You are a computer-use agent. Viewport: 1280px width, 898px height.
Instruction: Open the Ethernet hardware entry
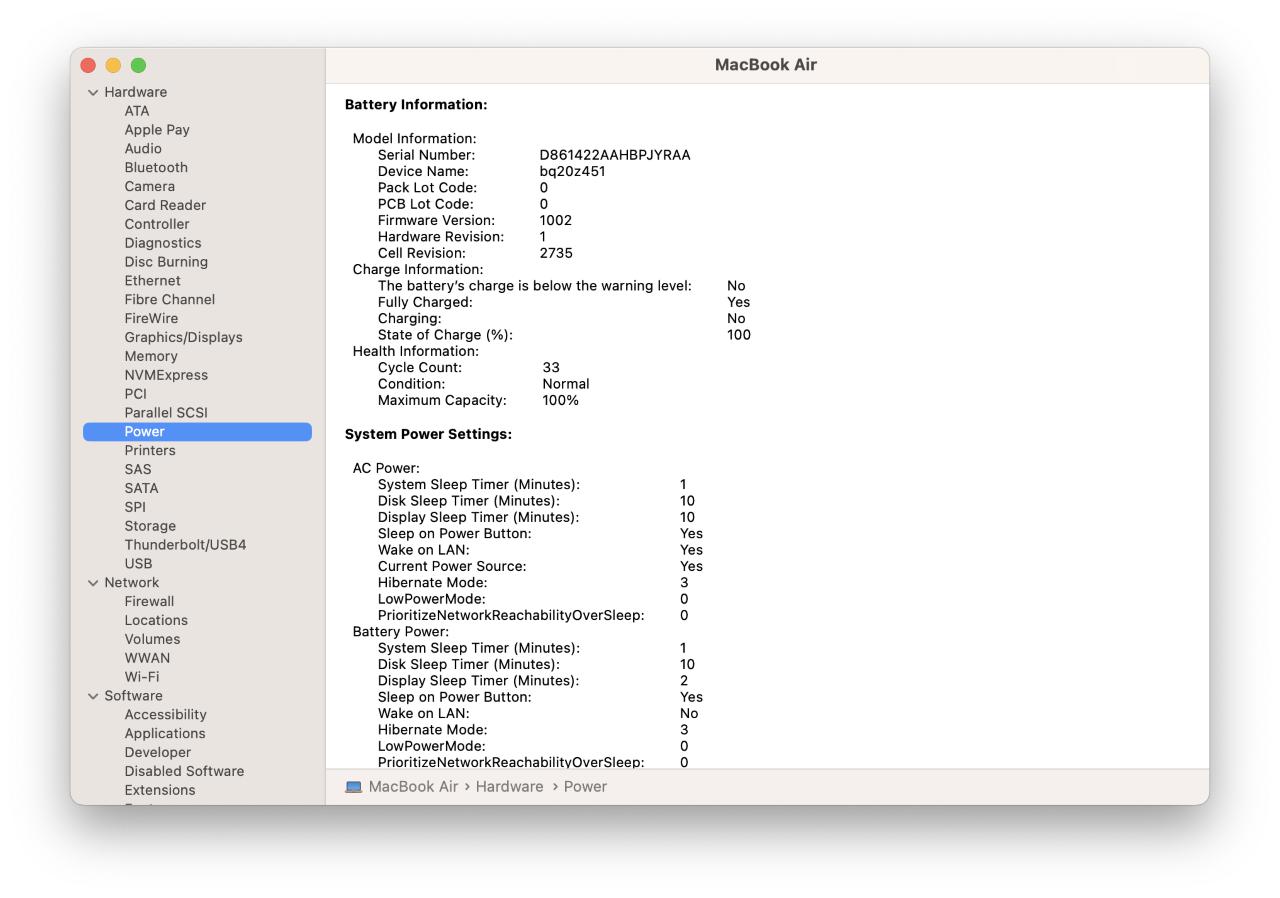point(153,281)
